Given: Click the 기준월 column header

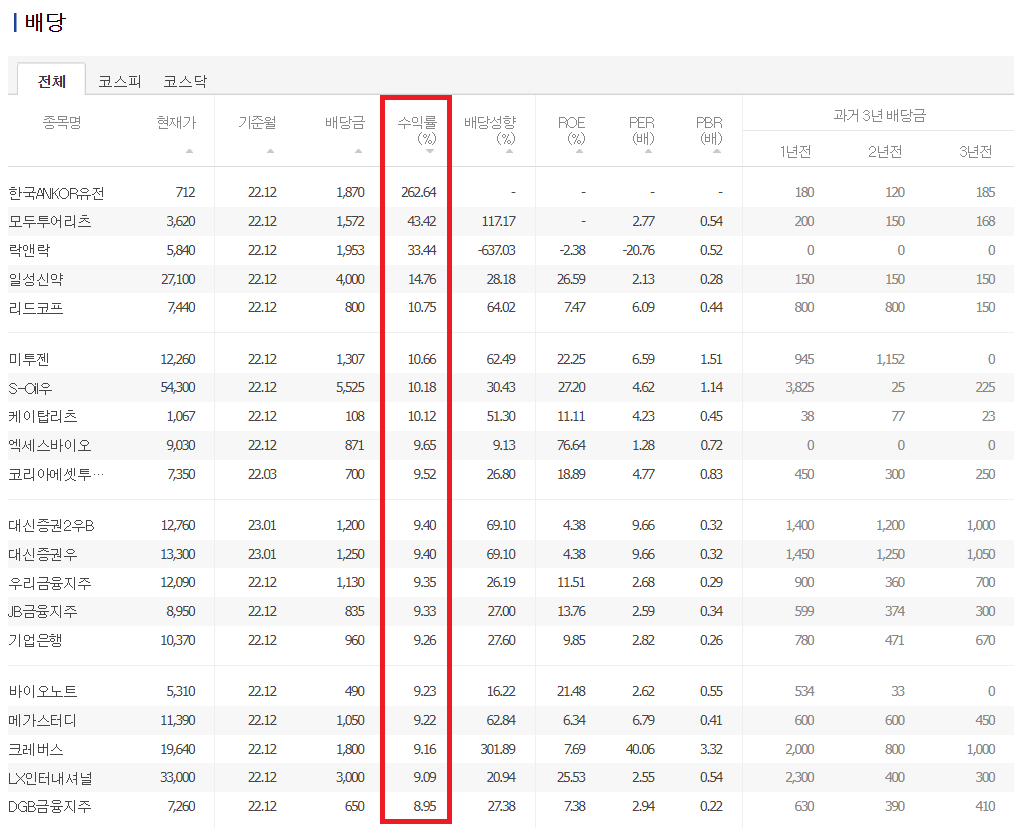Looking at the screenshot, I should click(x=257, y=122).
